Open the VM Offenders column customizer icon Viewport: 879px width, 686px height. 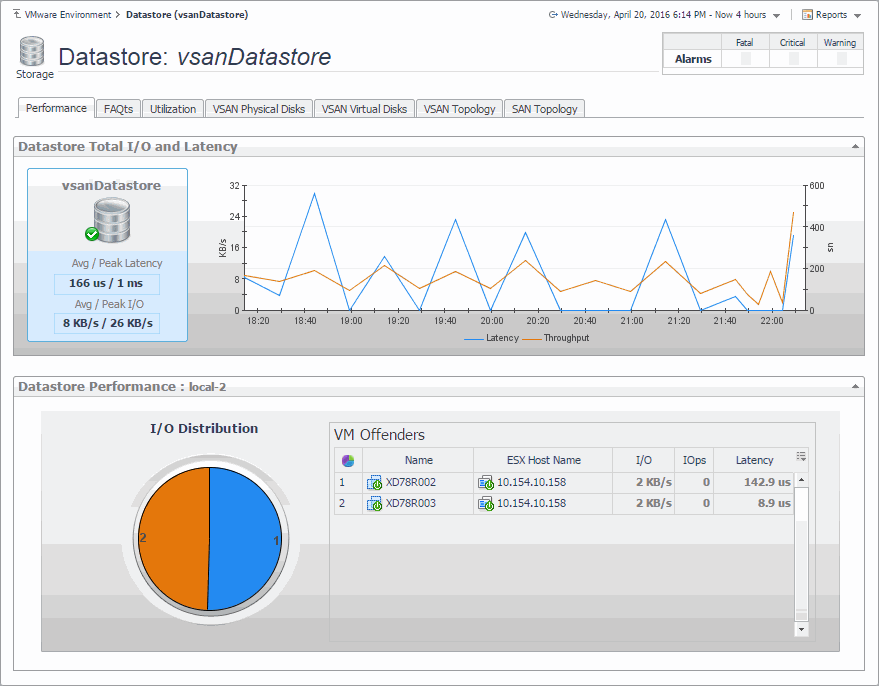[x=800, y=457]
